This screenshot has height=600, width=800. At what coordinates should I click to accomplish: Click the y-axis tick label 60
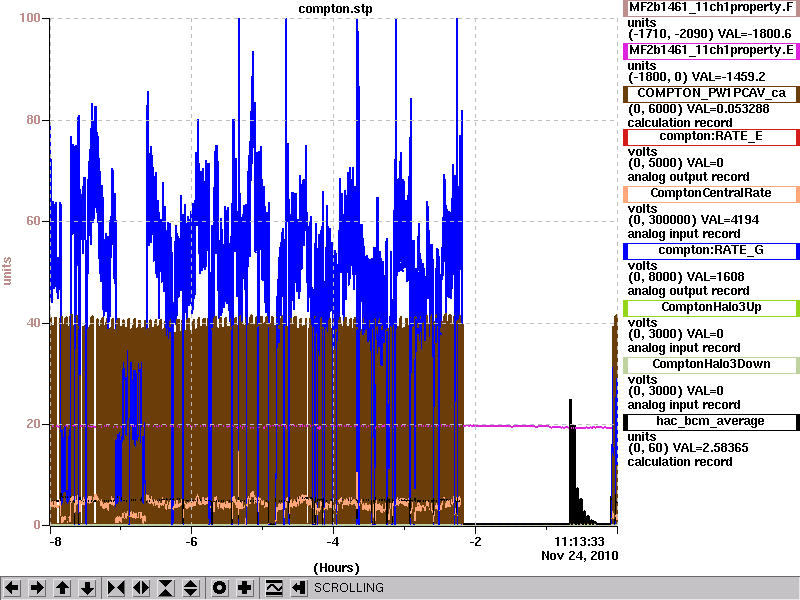pos(33,221)
